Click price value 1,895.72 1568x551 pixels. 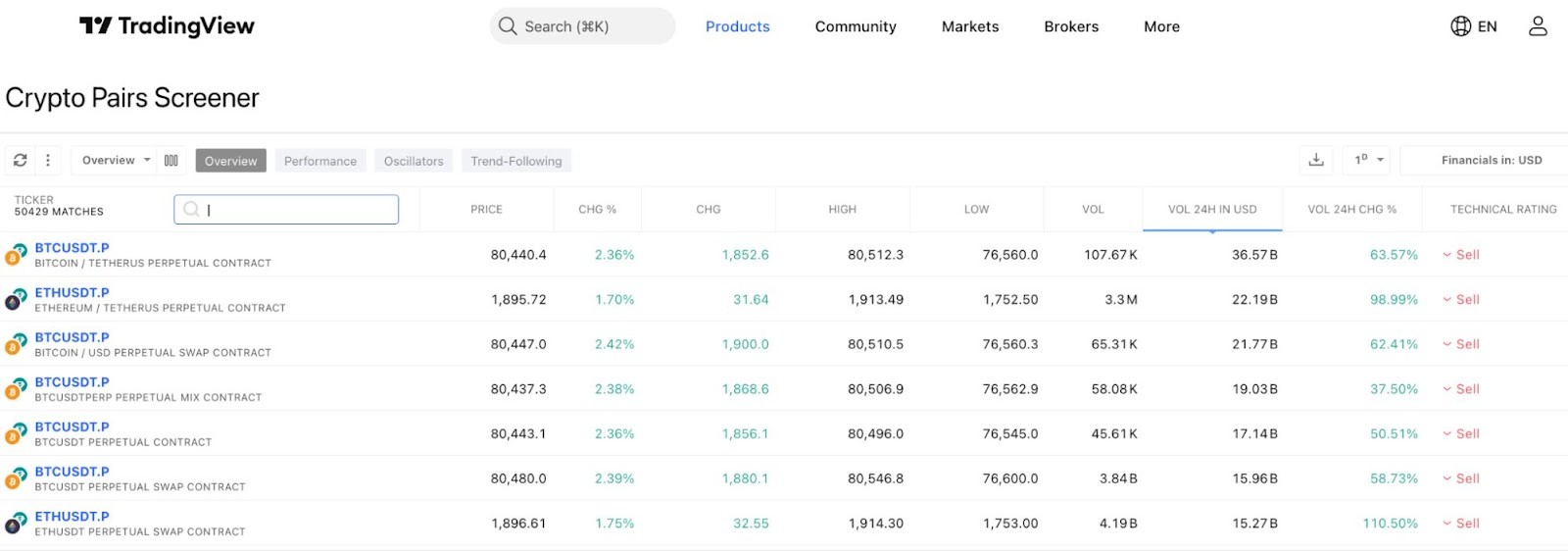tap(518, 300)
